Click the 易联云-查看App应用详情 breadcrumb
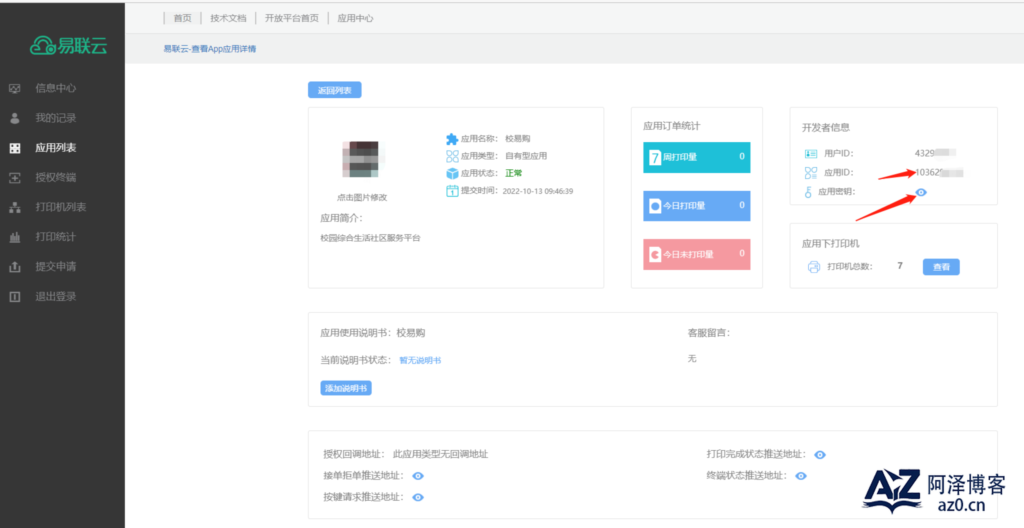The width and height of the screenshot is (1024, 528). [x=210, y=48]
